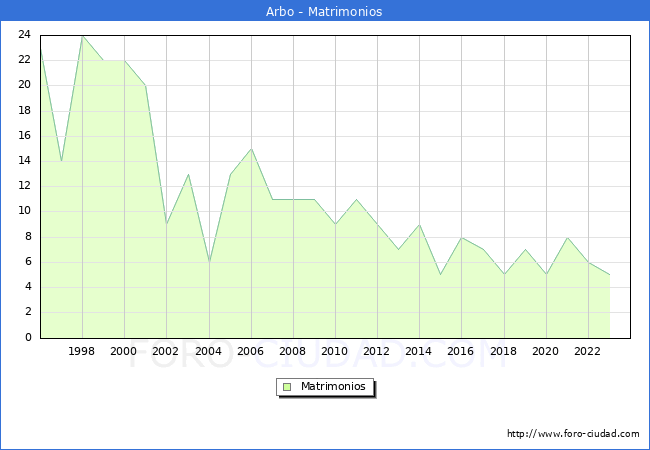The image size is (650, 450).
Task: Select the 2012 x-axis label
Action: pyautogui.click(x=376, y=351)
